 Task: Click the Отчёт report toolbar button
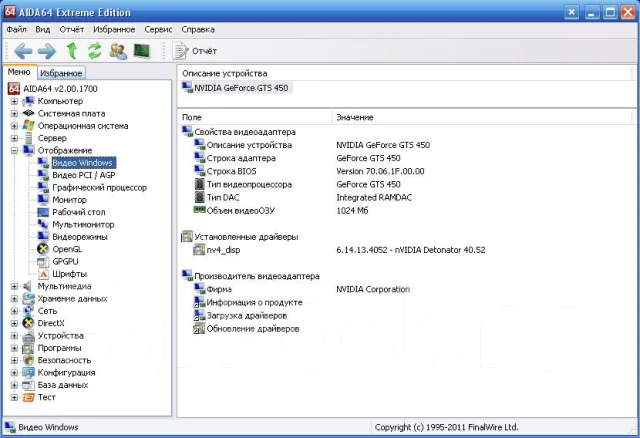194,51
